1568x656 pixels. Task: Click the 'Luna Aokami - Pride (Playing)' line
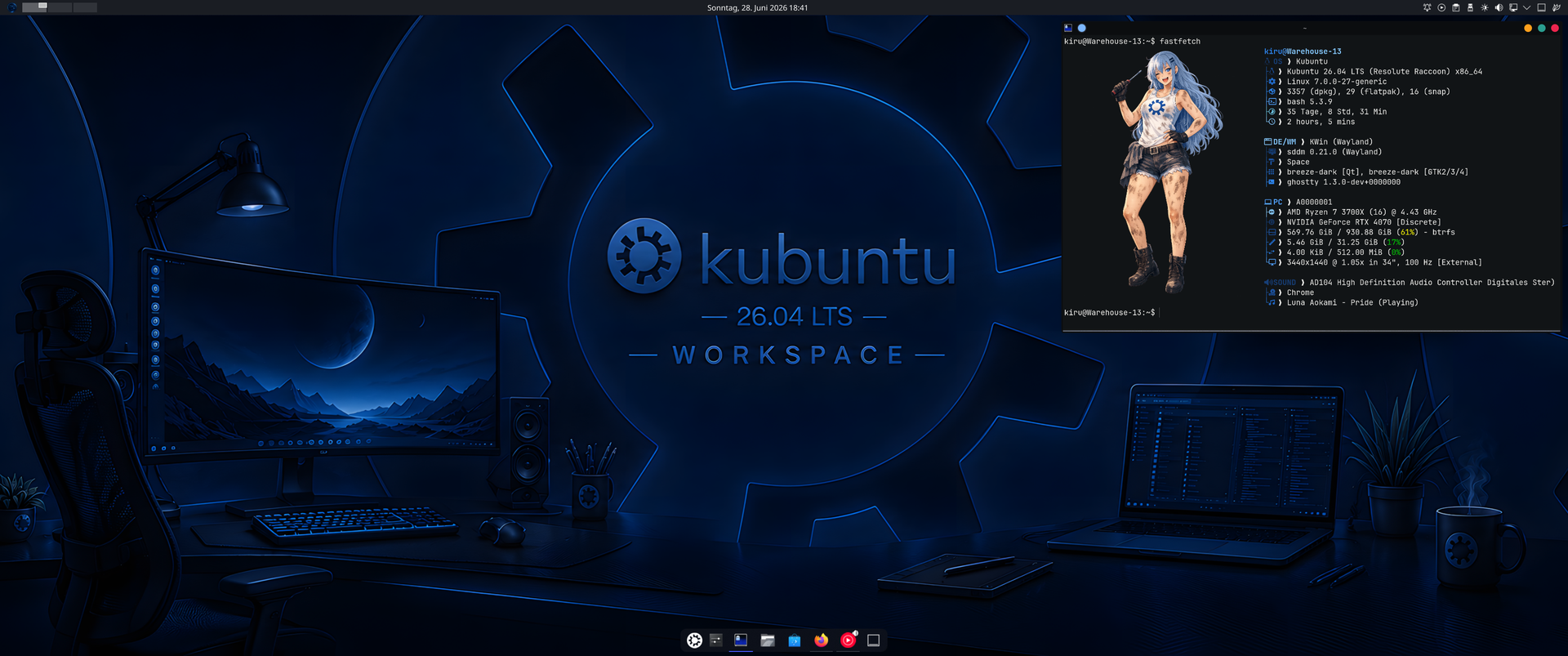pyautogui.click(x=1352, y=303)
